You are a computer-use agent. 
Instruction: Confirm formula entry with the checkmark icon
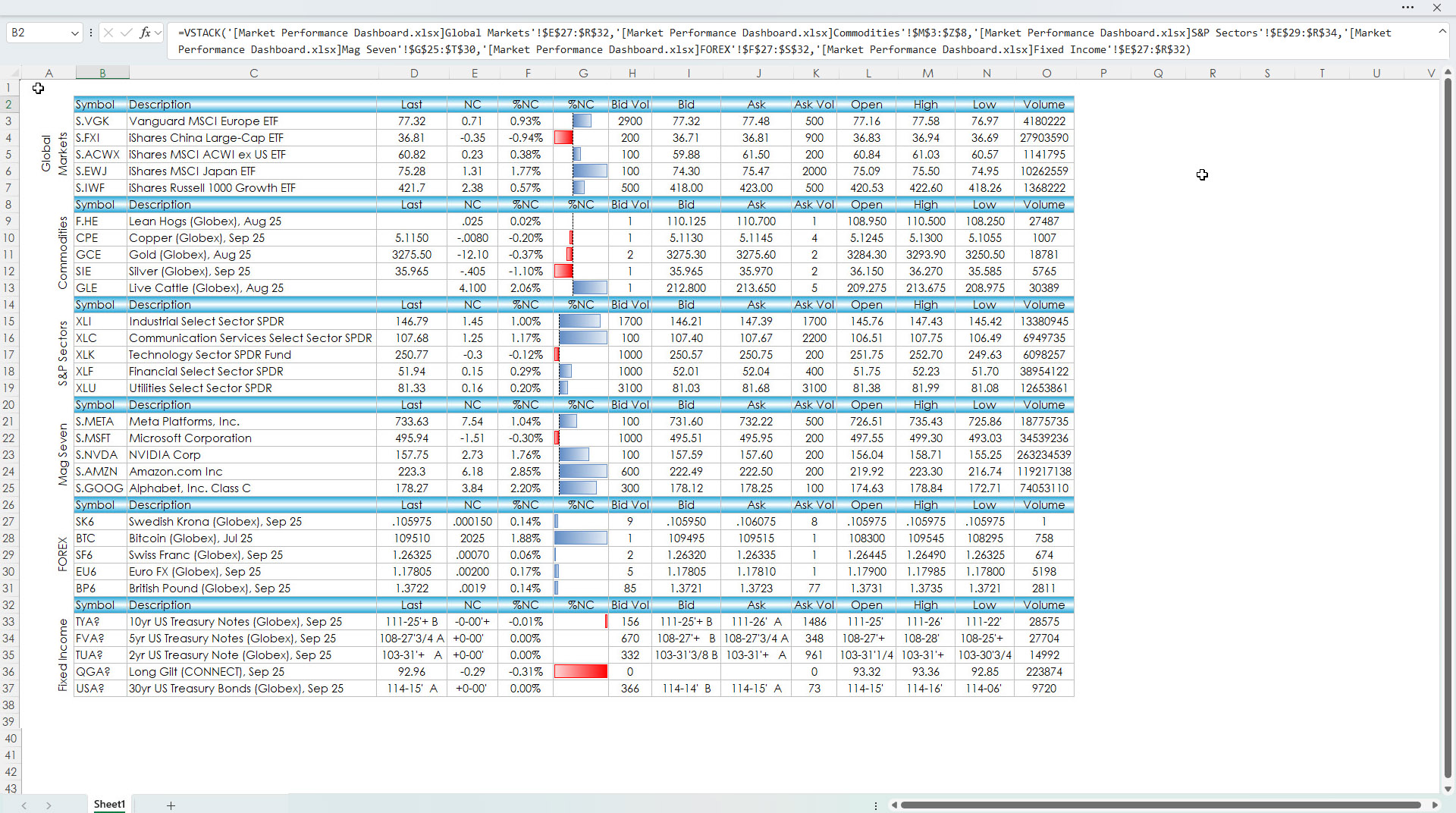(x=127, y=33)
